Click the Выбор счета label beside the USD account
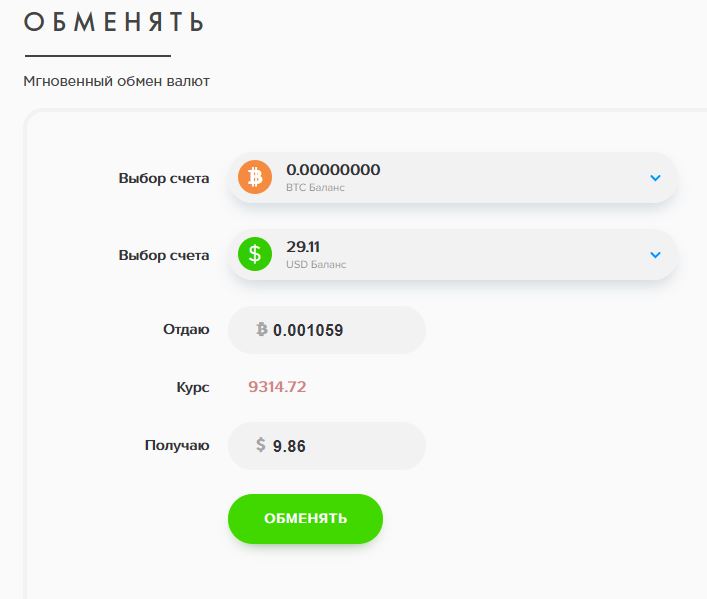Image resolution: width=707 pixels, height=599 pixels. [x=164, y=255]
